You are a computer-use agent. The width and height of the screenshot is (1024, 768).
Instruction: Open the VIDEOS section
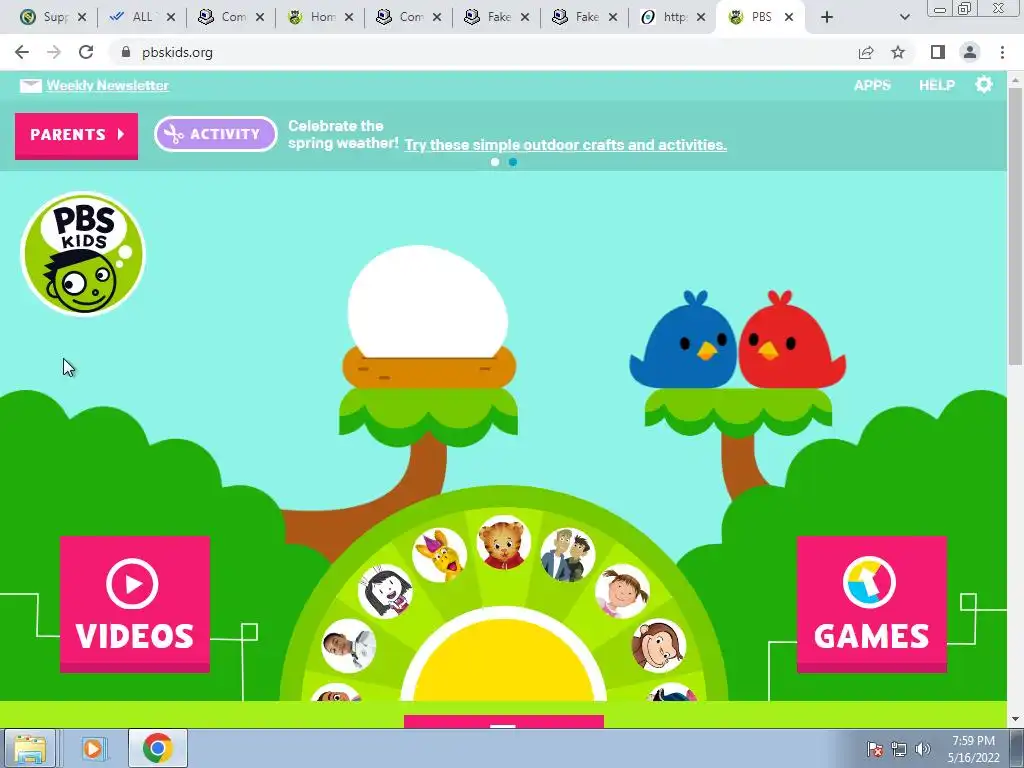135,603
